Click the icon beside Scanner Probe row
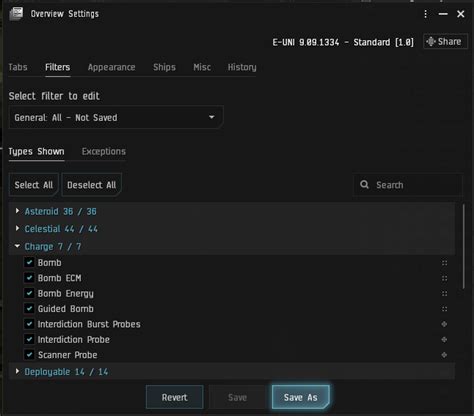Screen dimensions: 474x416 [444, 355]
